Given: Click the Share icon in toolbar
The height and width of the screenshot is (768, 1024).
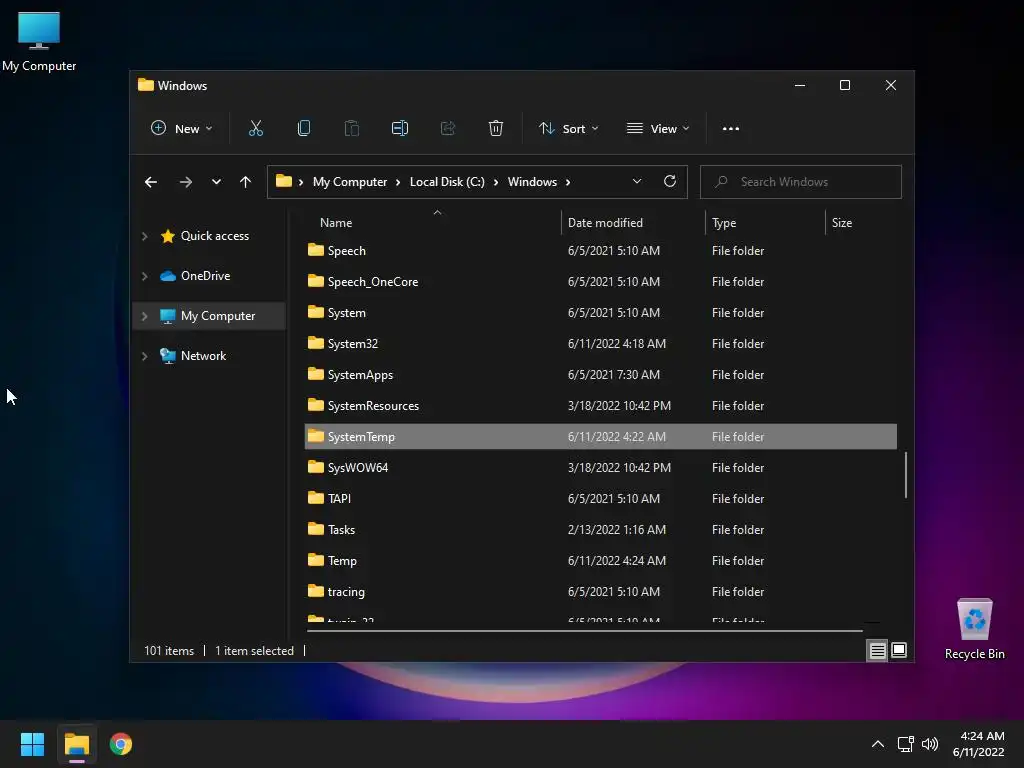Looking at the screenshot, I should click(x=447, y=129).
